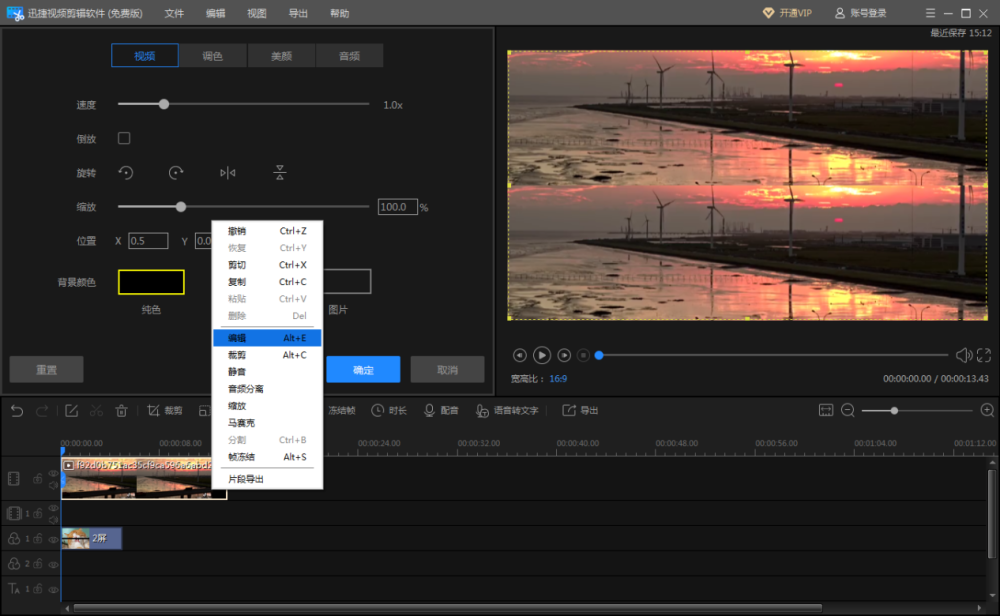Rotate the video clockwise
This screenshot has width=1000, height=616.
(x=176, y=173)
